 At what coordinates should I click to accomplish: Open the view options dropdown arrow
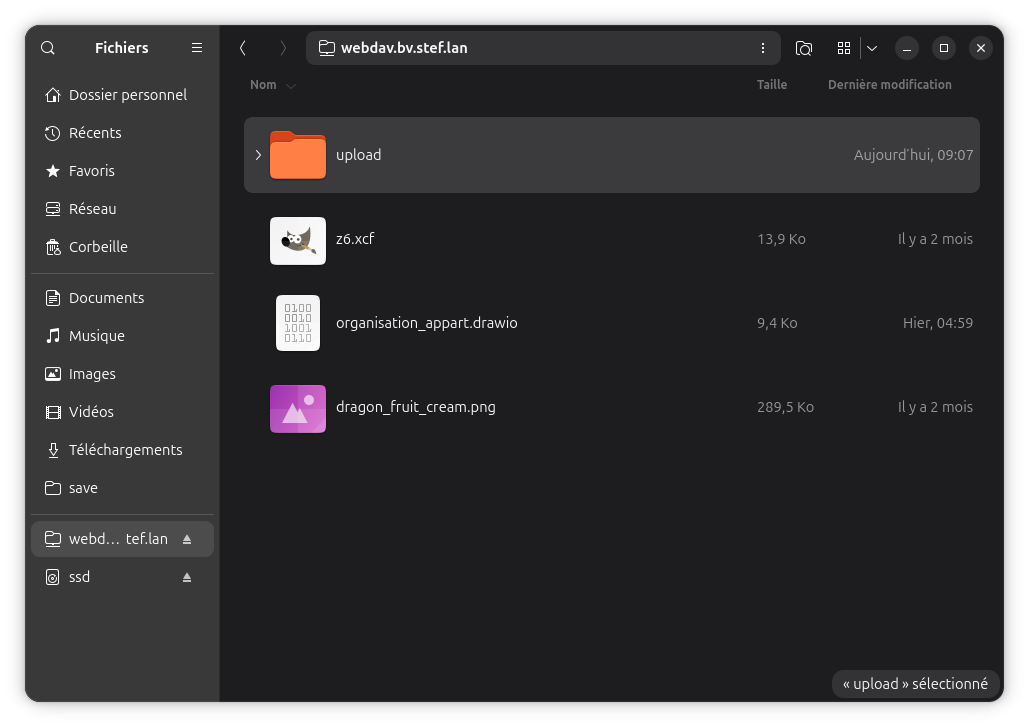coord(872,48)
